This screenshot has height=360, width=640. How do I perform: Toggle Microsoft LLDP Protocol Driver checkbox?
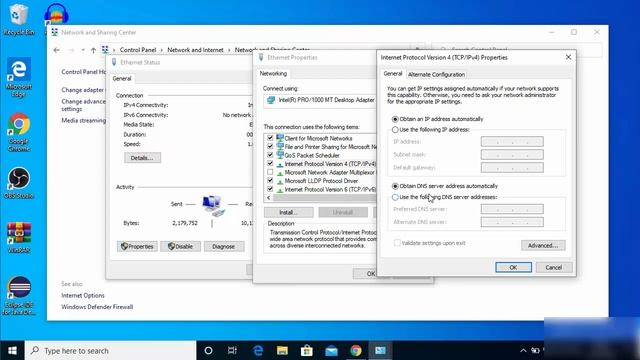coord(270,180)
